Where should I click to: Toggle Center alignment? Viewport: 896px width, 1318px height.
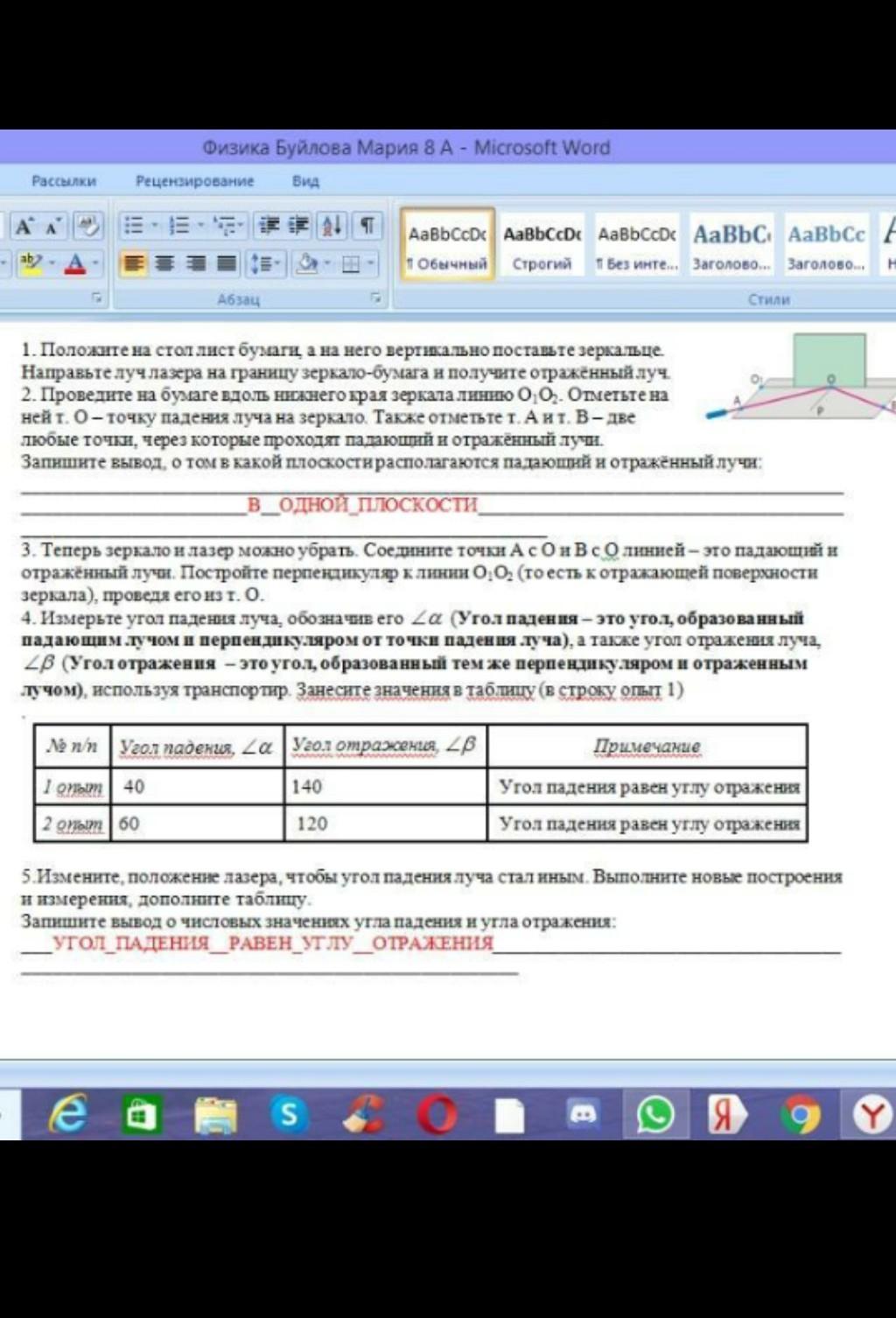pos(164,263)
